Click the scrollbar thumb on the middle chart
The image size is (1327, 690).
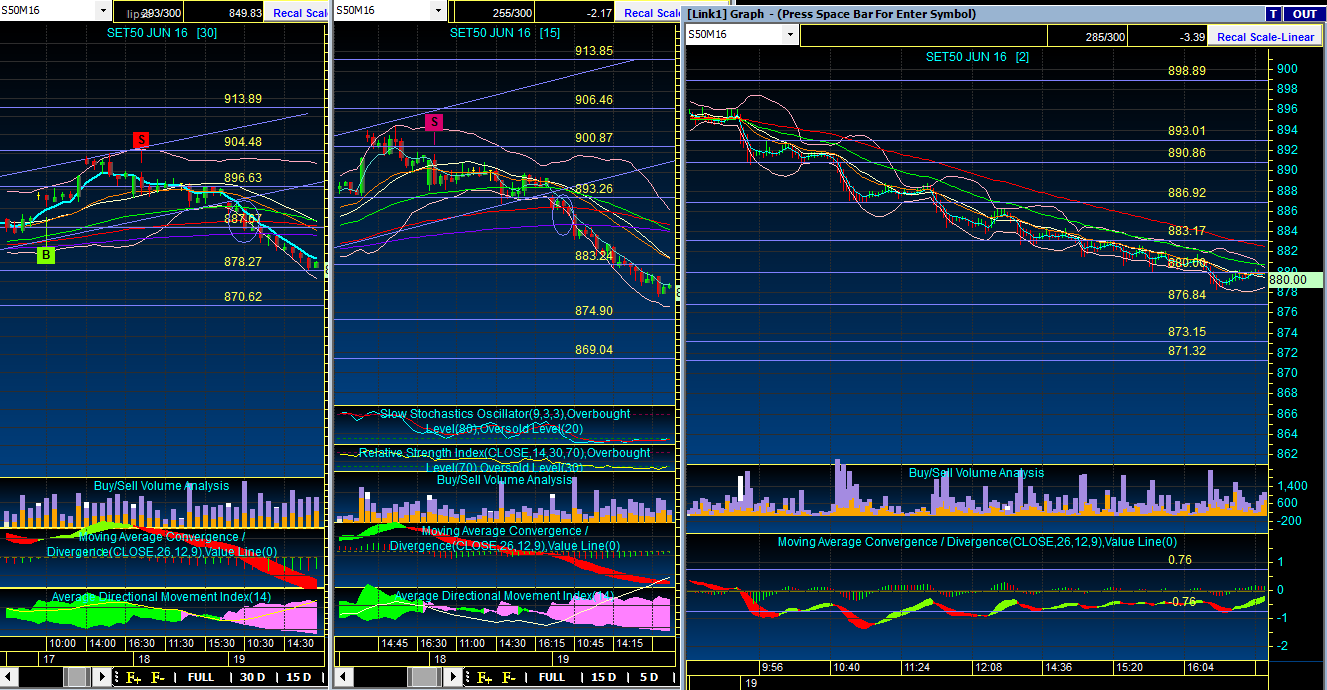tap(426, 677)
